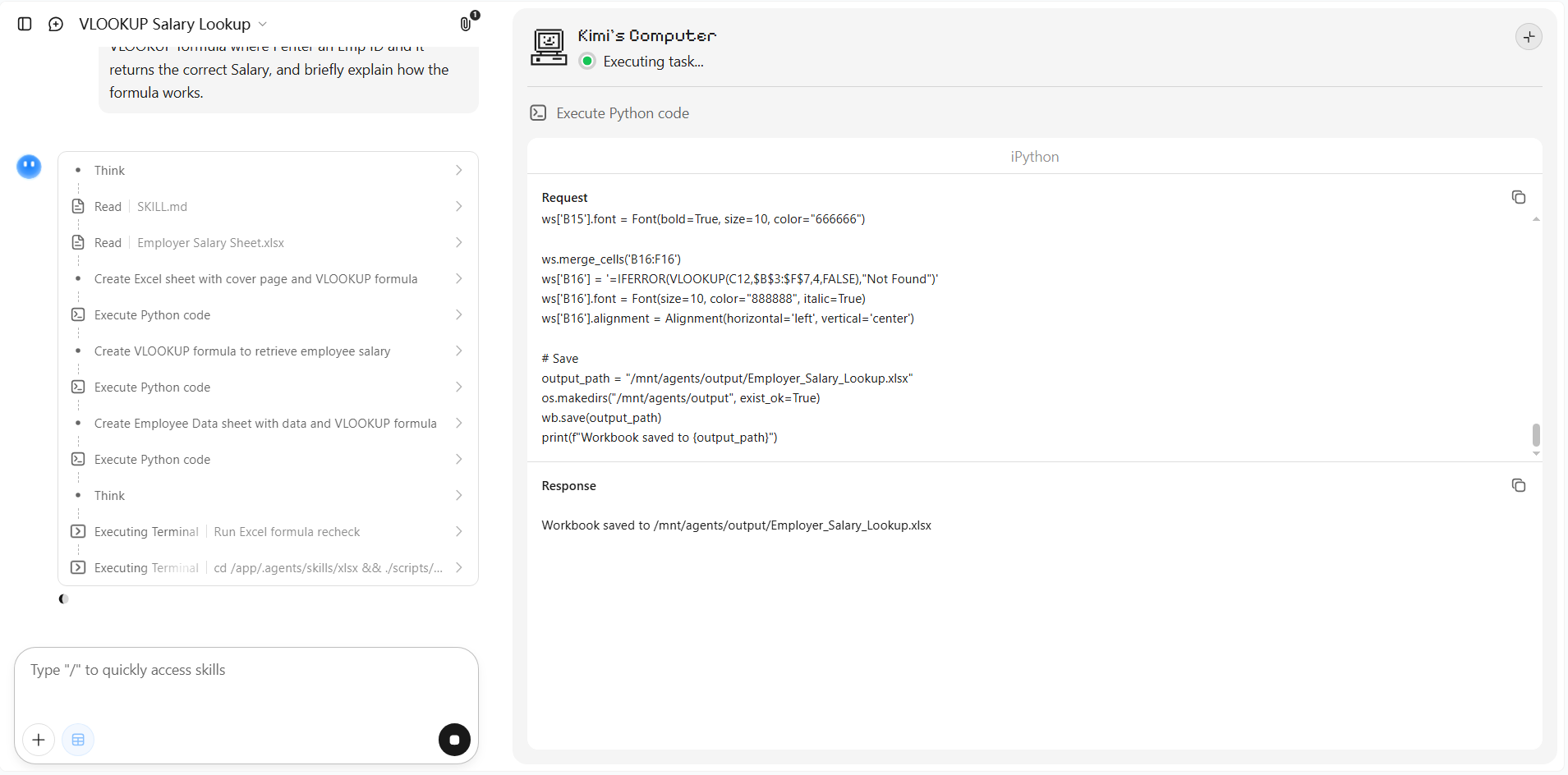Click the code panel scrollbar thumb
Image resolution: width=1568 pixels, height=775 pixels.
(1535, 434)
